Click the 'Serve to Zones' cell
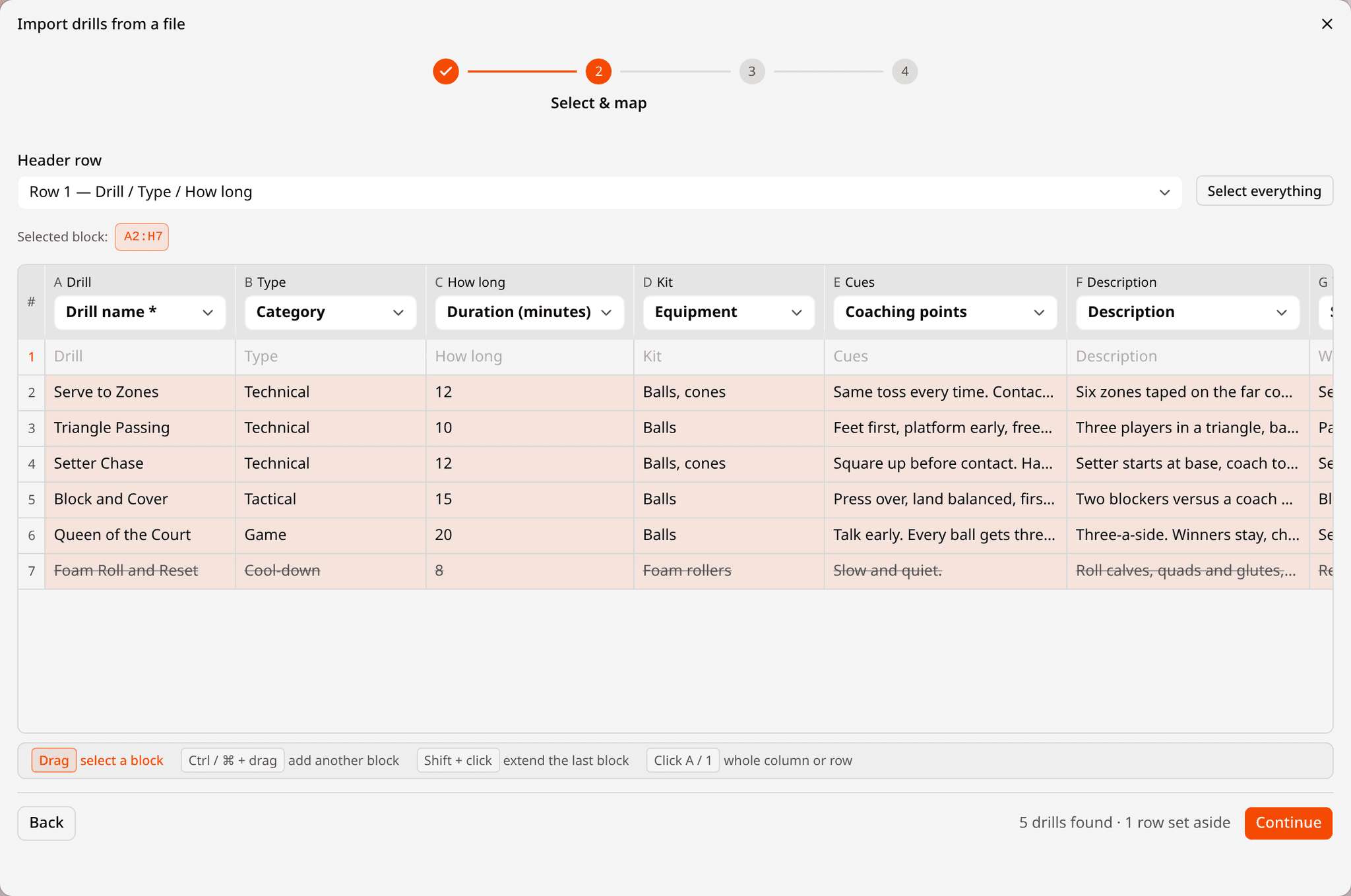Screen dimensions: 1351x896 point(140,392)
